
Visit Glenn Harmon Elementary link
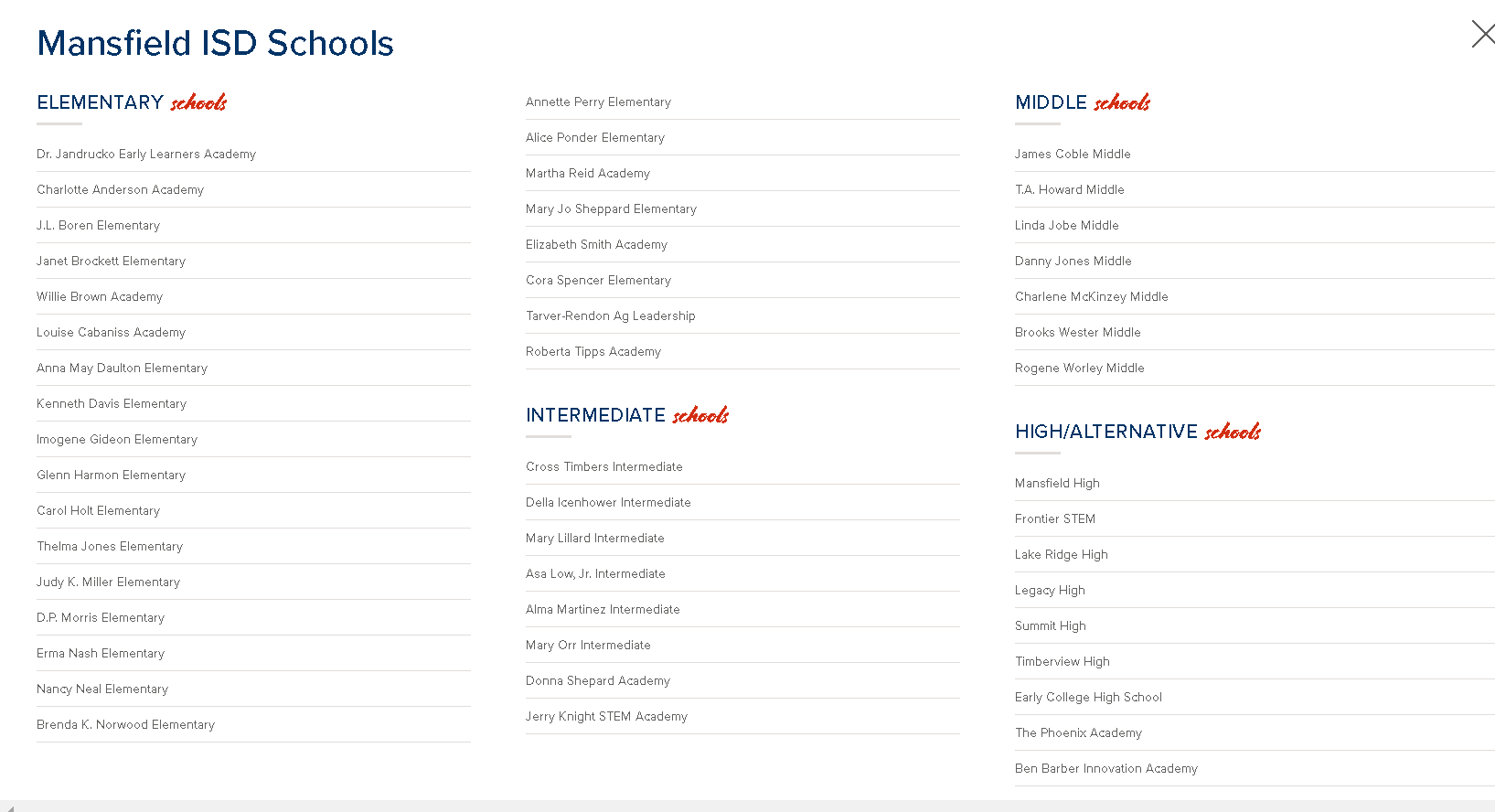coord(111,475)
